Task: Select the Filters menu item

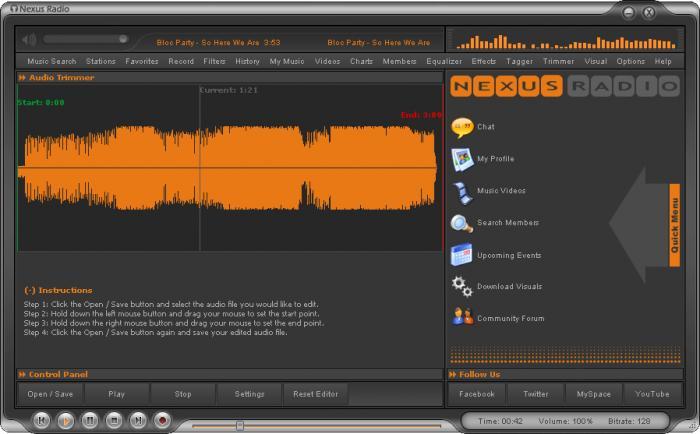Action: coord(214,61)
